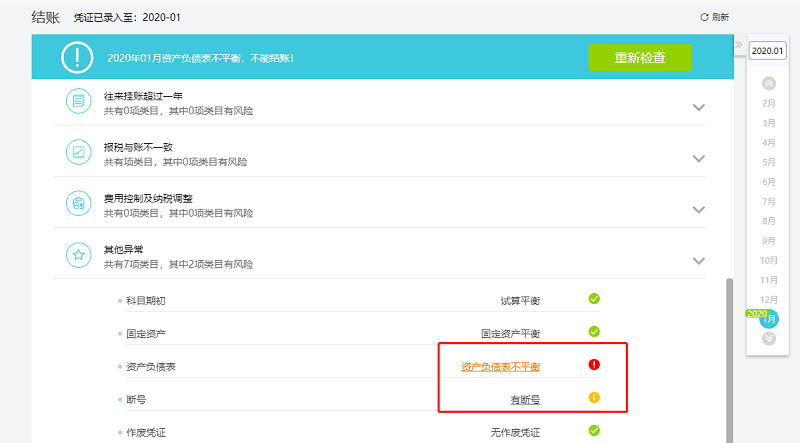Click the green check icon for 科目期初
The width and height of the screenshot is (800, 443).
pos(594,298)
